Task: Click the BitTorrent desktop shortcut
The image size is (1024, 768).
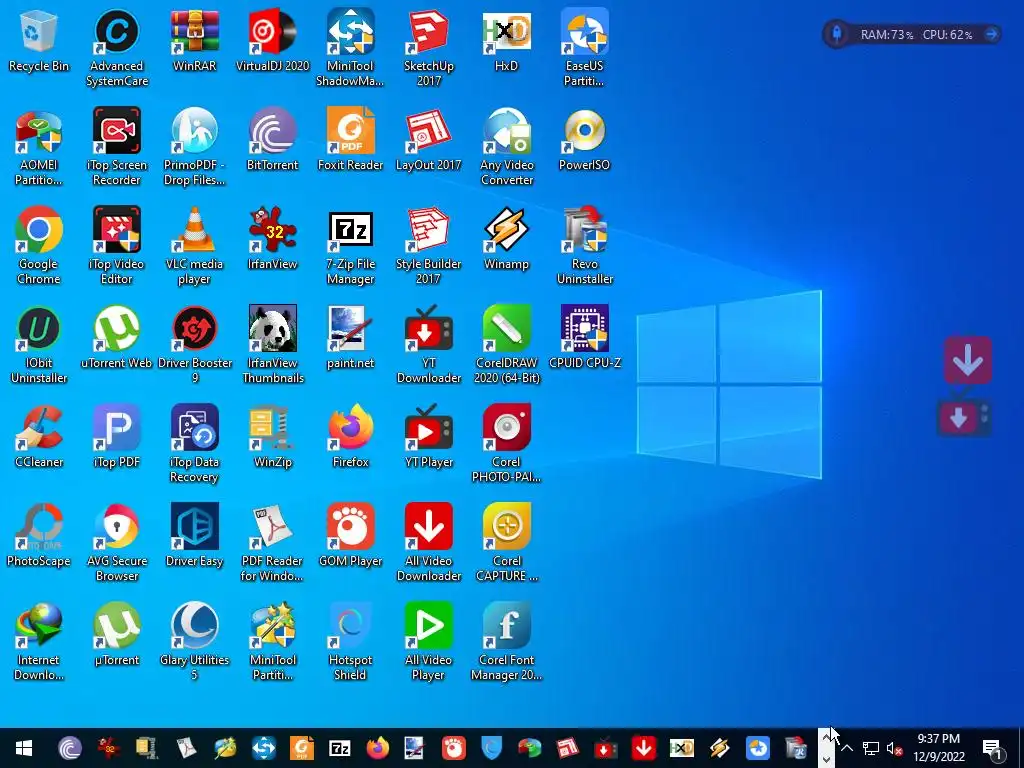Action: pyautogui.click(x=272, y=140)
